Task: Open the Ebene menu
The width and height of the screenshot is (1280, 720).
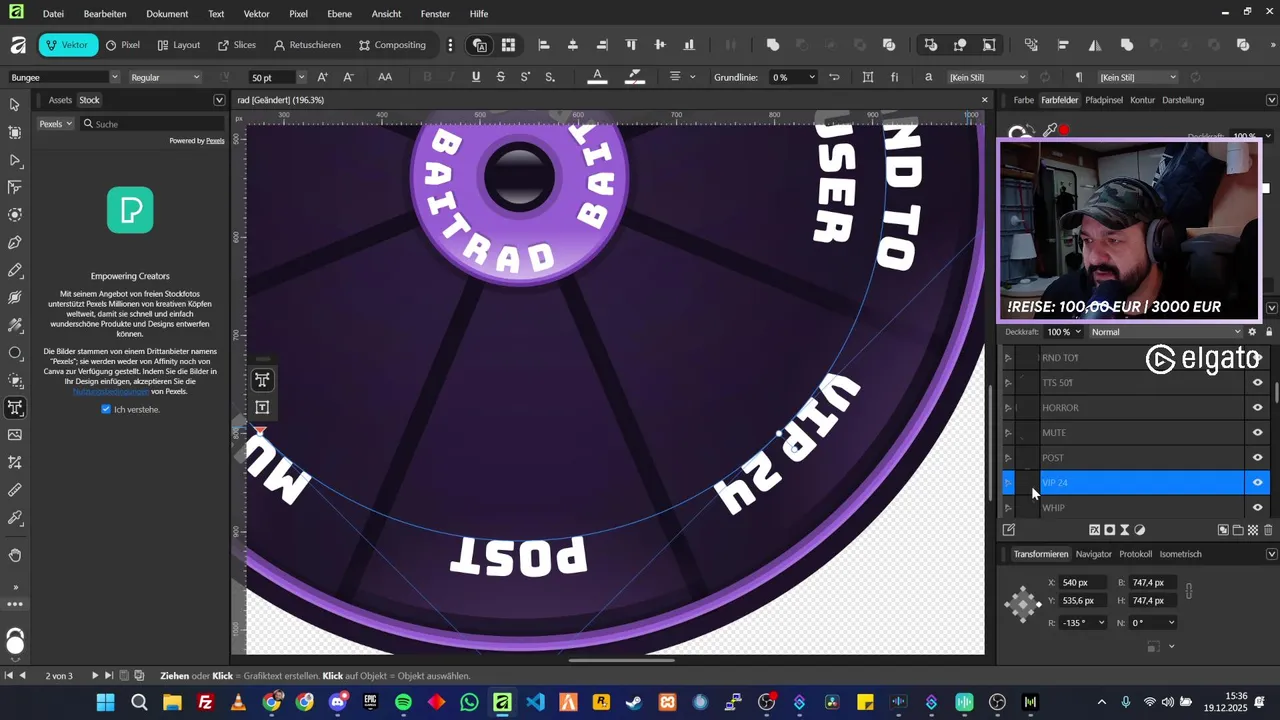Action: (x=340, y=14)
